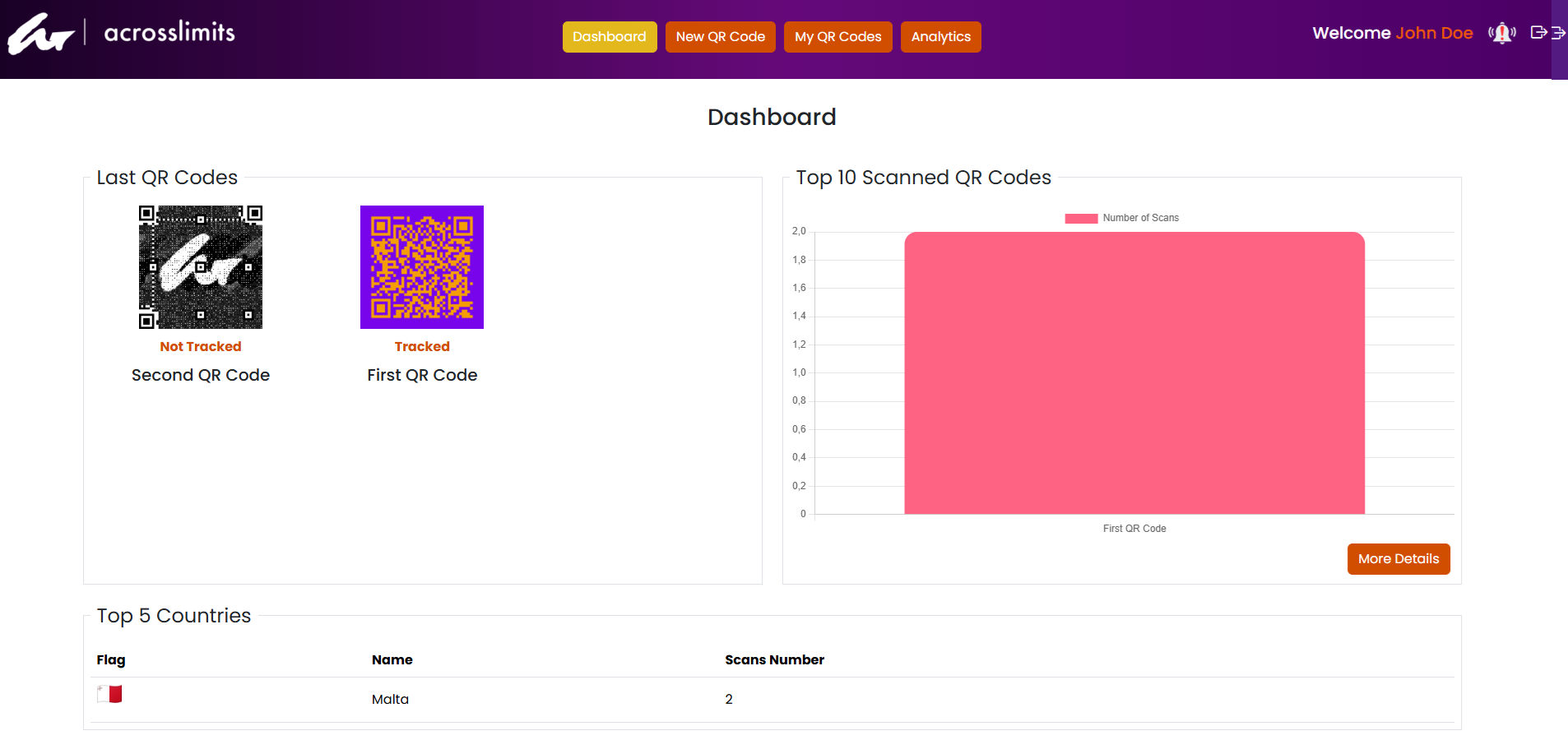Screen dimensions: 1568x740
Task: Click the Malta flag icon
Action: (109, 695)
